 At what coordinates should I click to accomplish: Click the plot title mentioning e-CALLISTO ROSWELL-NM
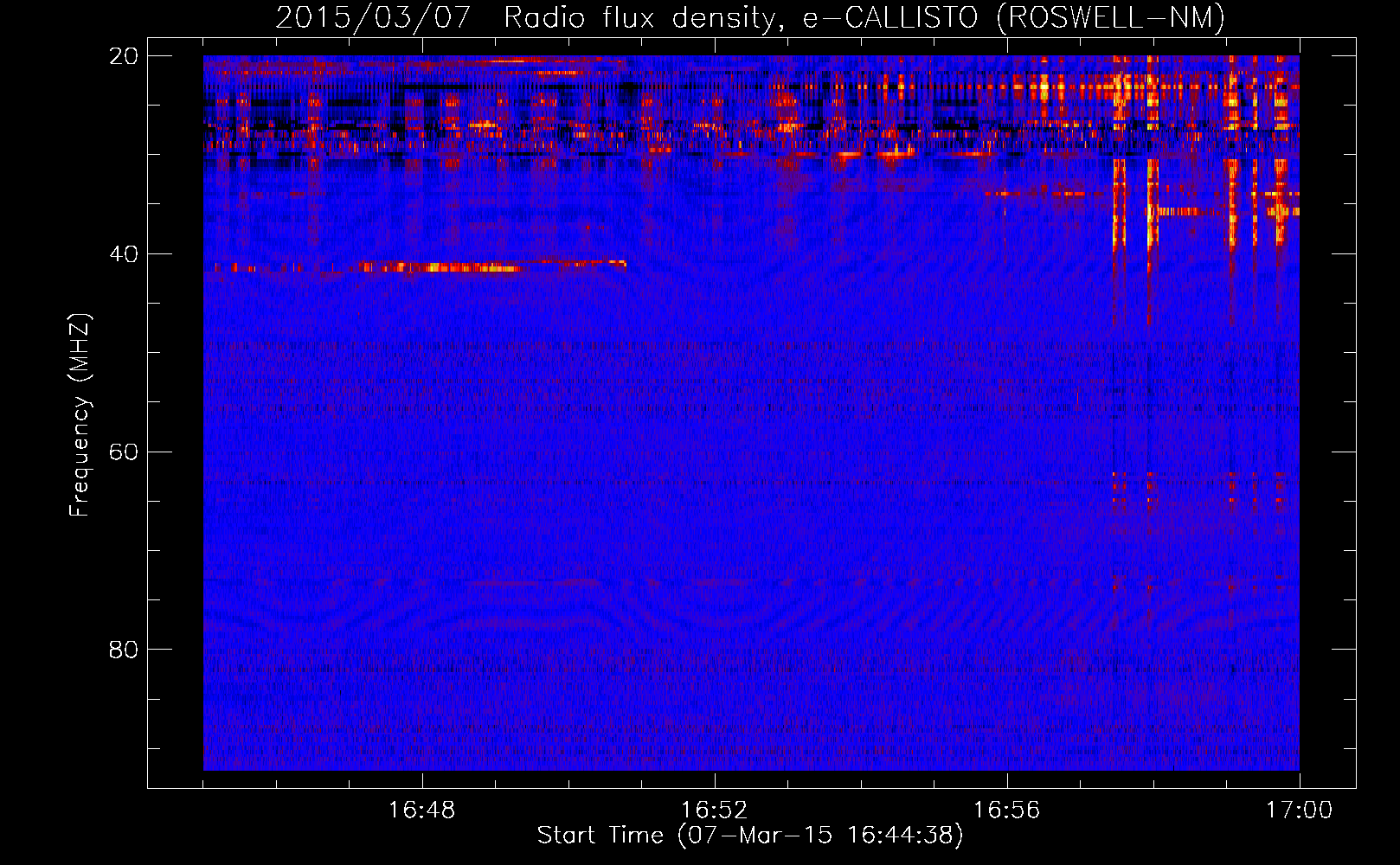click(750, 17)
